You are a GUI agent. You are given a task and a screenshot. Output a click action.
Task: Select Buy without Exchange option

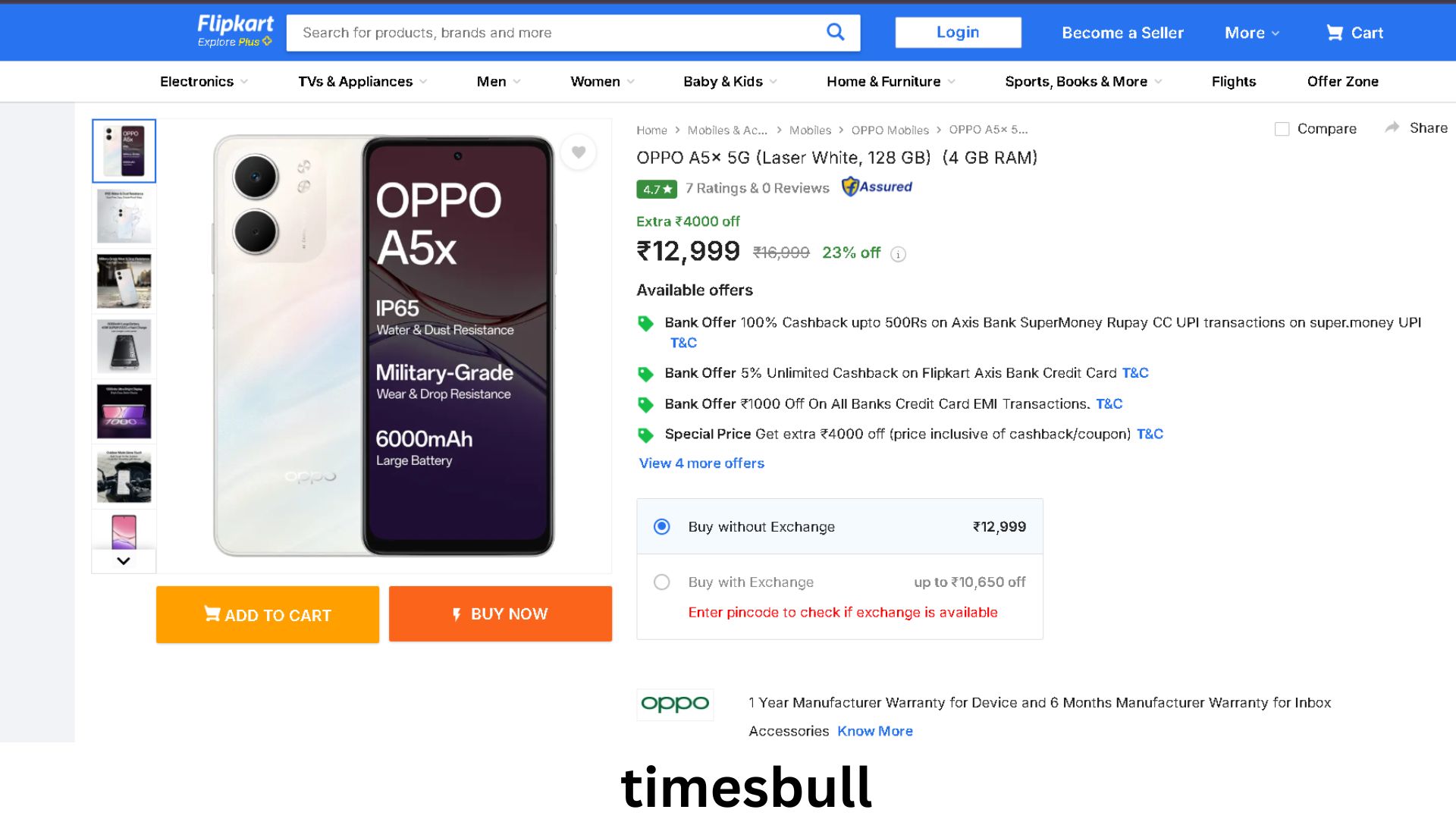click(x=662, y=526)
